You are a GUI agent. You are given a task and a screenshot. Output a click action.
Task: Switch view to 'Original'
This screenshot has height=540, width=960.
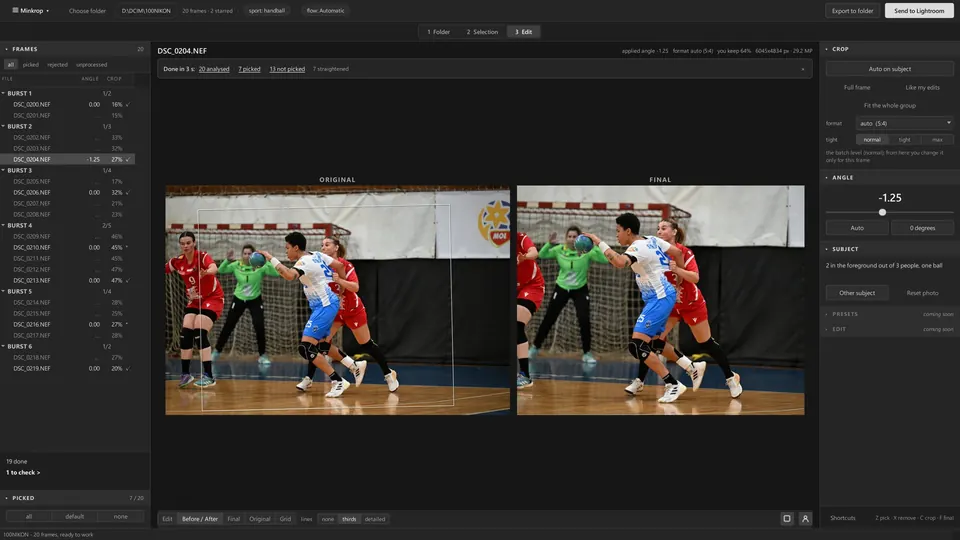(260, 519)
